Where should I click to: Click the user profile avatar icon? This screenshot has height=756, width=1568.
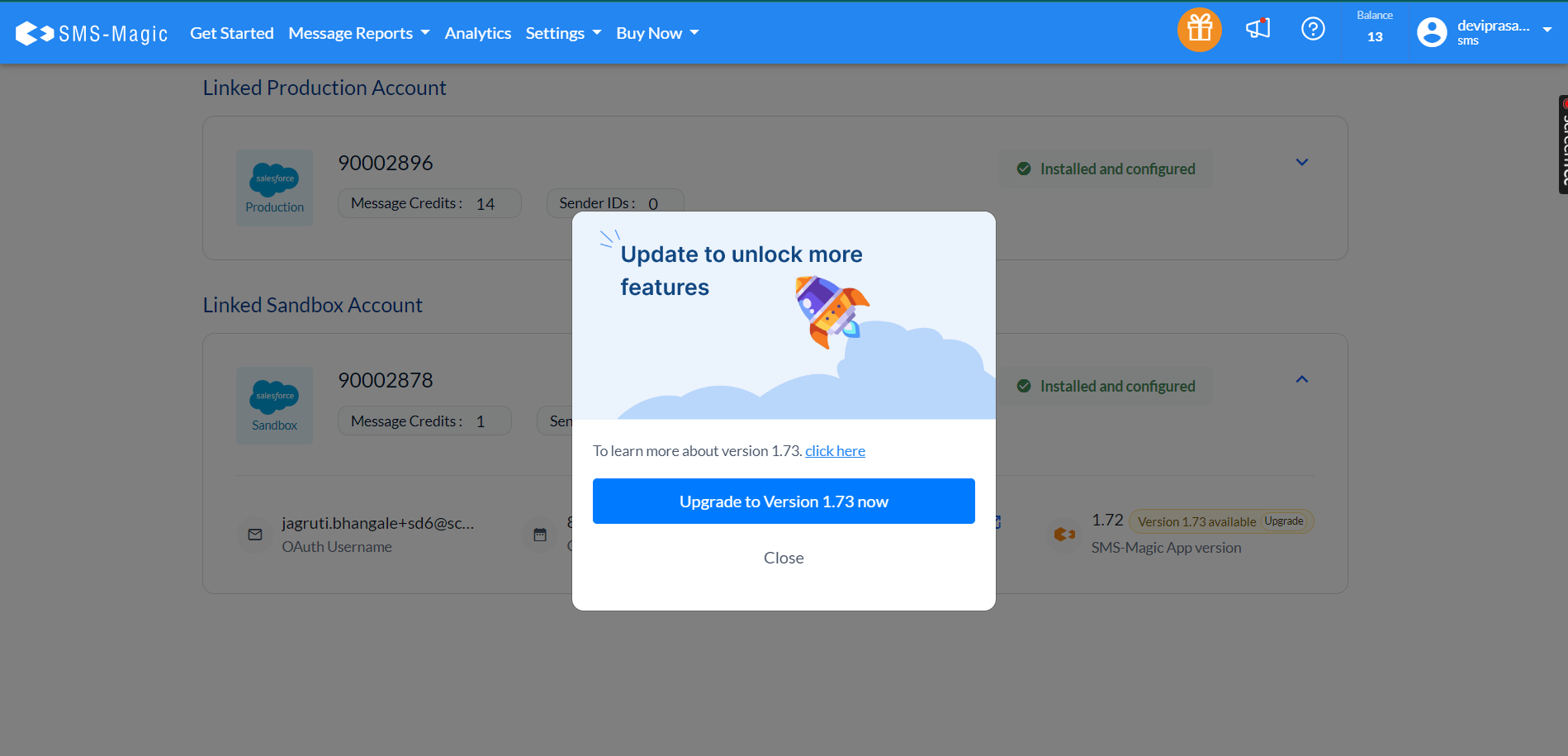click(1432, 32)
